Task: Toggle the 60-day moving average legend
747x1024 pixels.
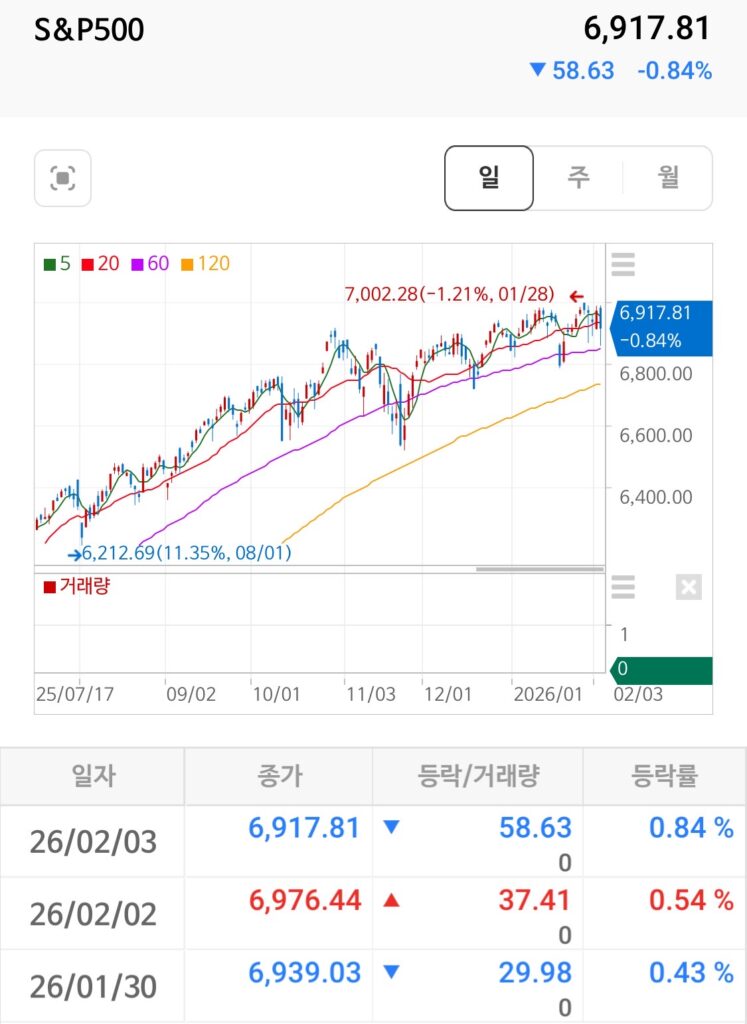Action: click(x=150, y=264)
